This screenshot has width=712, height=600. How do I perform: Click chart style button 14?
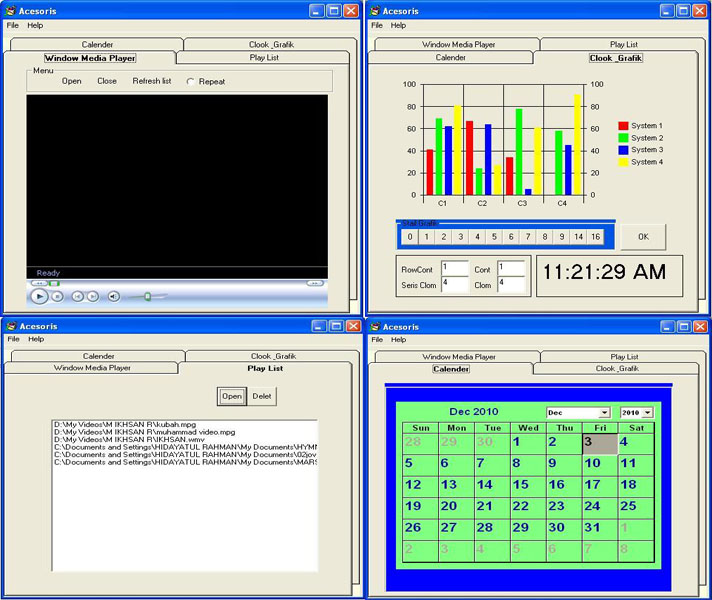[578, 237]
